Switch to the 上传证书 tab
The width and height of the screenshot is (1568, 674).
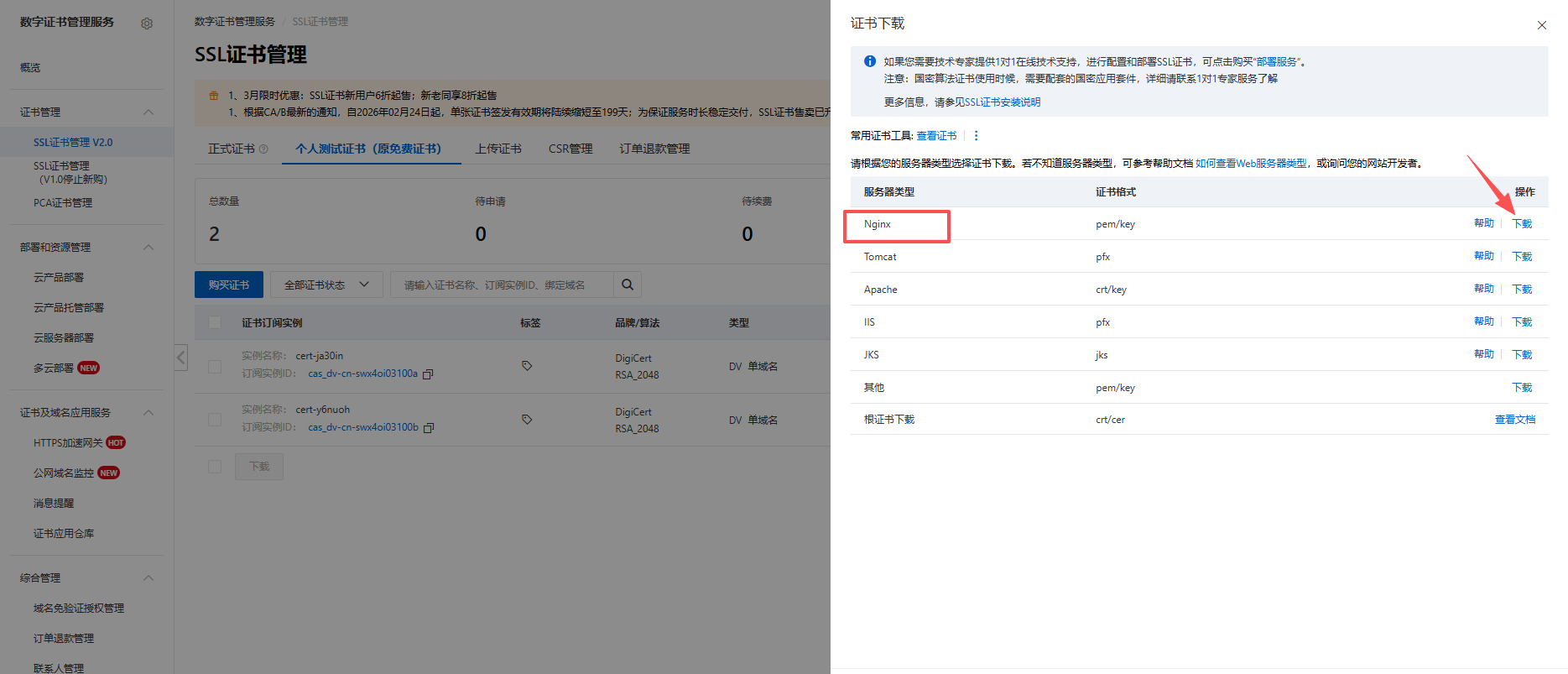[x=498, y=149]
